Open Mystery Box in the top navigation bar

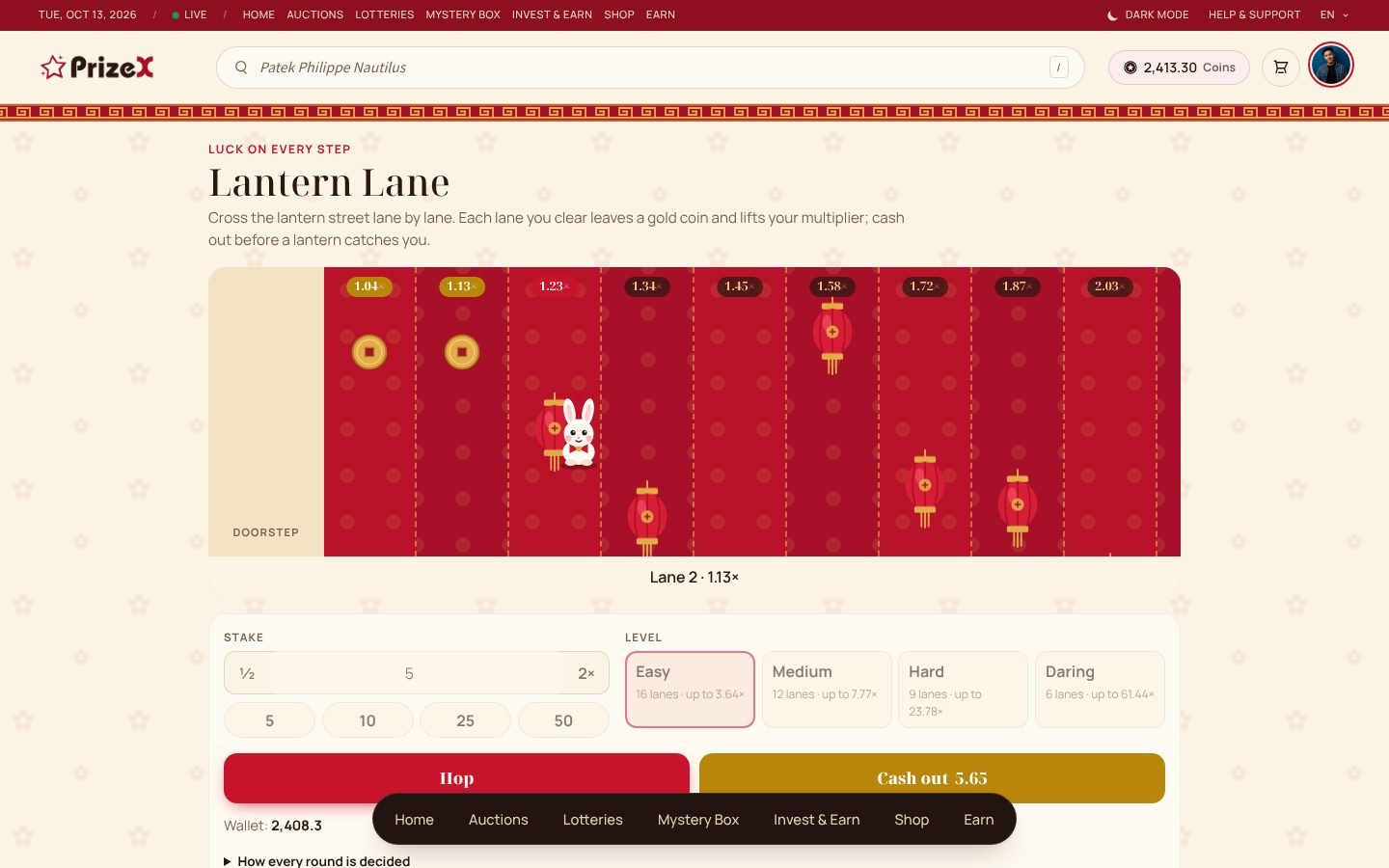(x=463, y=15)
